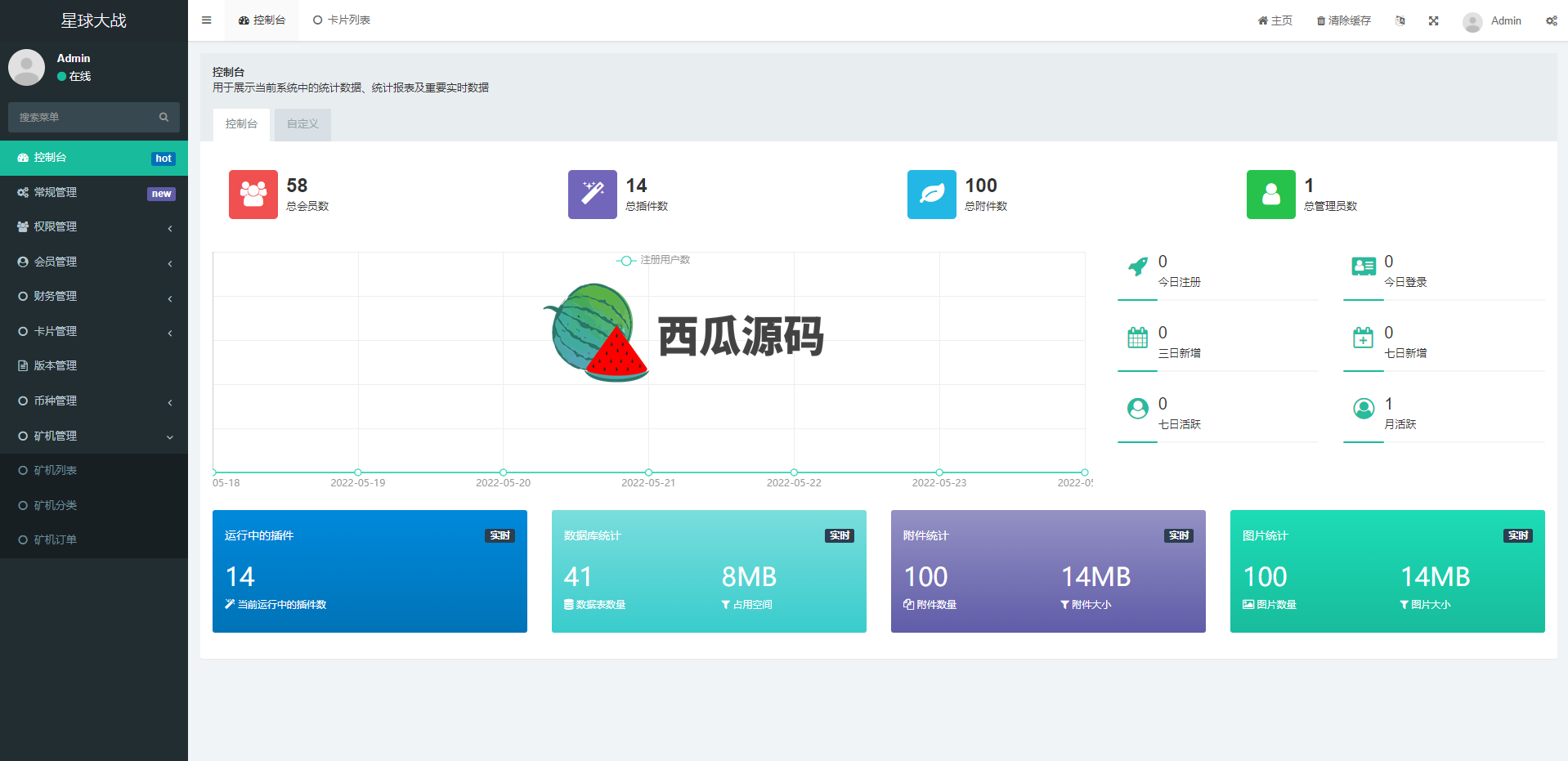Click the hot badge on 控制台
Screen dimensions: 1568x761
point(164,159)
